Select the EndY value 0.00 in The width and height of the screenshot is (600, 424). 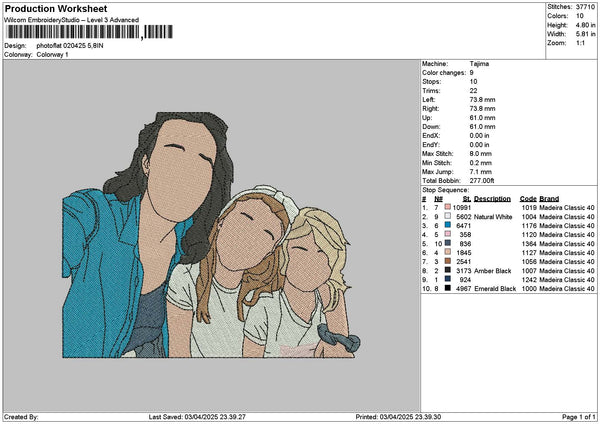pos(479,145)
